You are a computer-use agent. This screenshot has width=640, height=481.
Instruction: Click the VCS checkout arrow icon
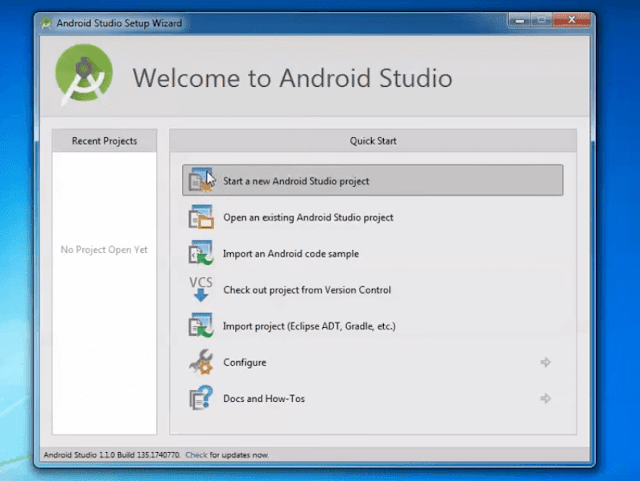coord(200,289)
